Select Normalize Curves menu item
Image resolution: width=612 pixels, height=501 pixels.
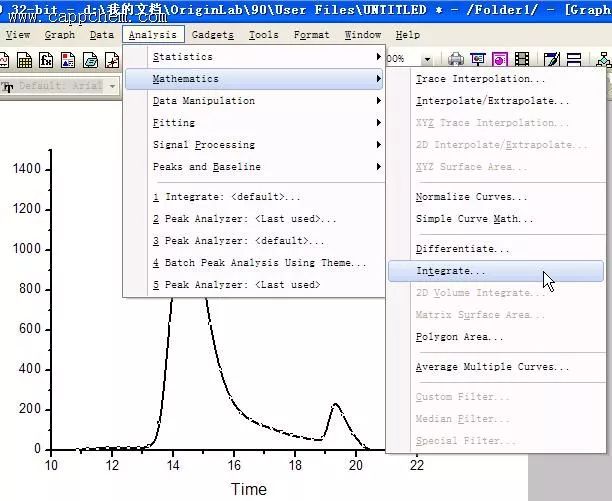point(496,197)
